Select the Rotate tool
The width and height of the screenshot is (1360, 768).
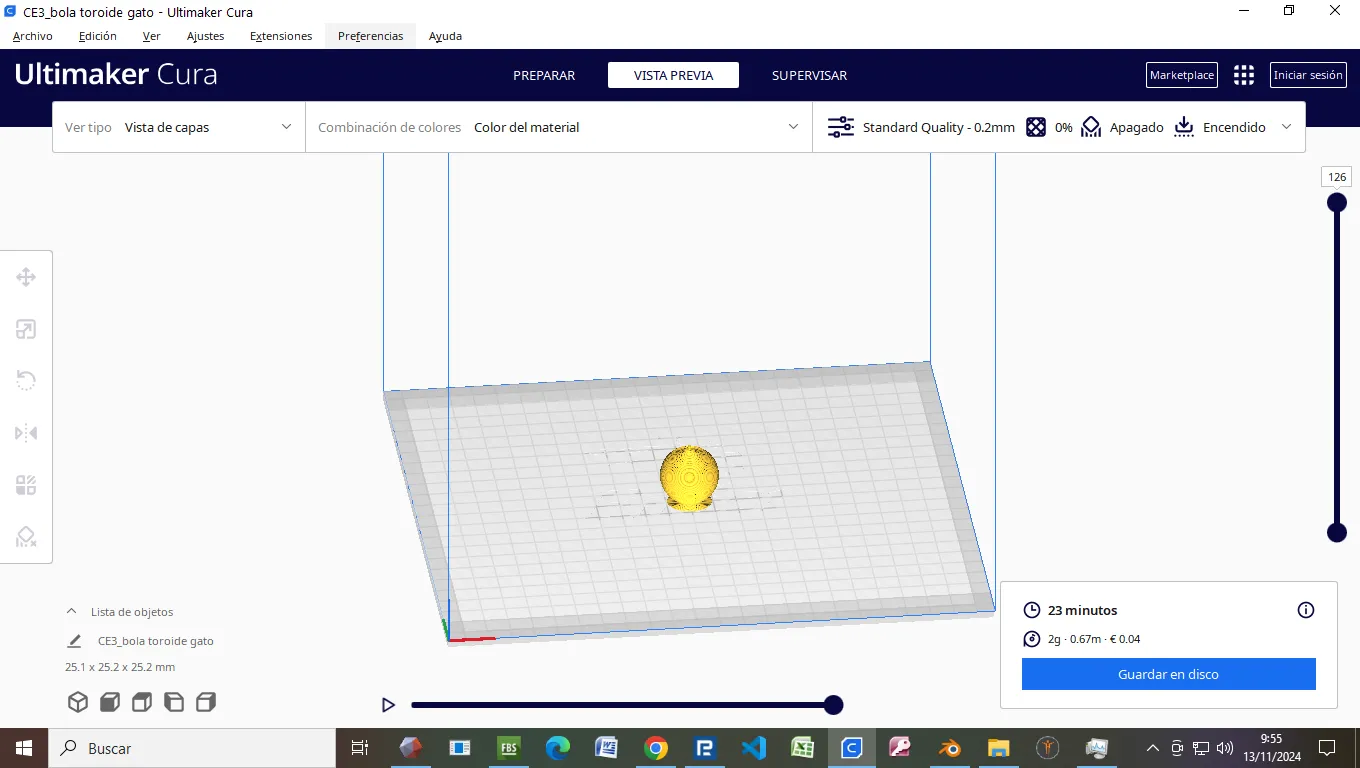pyautogui.click(x=26, y=381)
